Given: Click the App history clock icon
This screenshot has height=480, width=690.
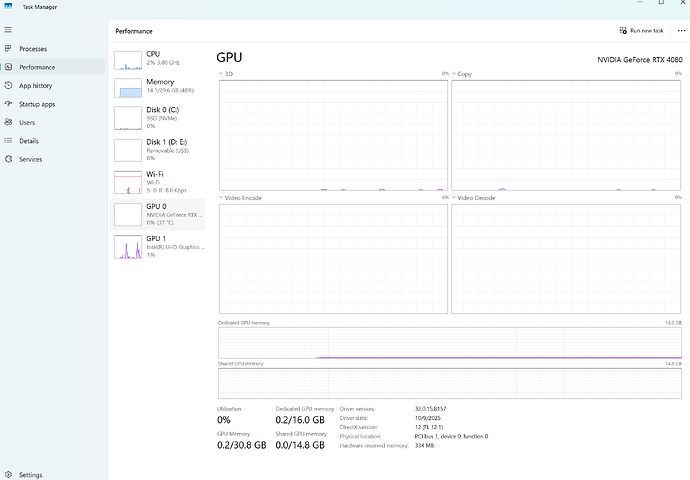Looking at the screenshot, I should click(8, 85).
